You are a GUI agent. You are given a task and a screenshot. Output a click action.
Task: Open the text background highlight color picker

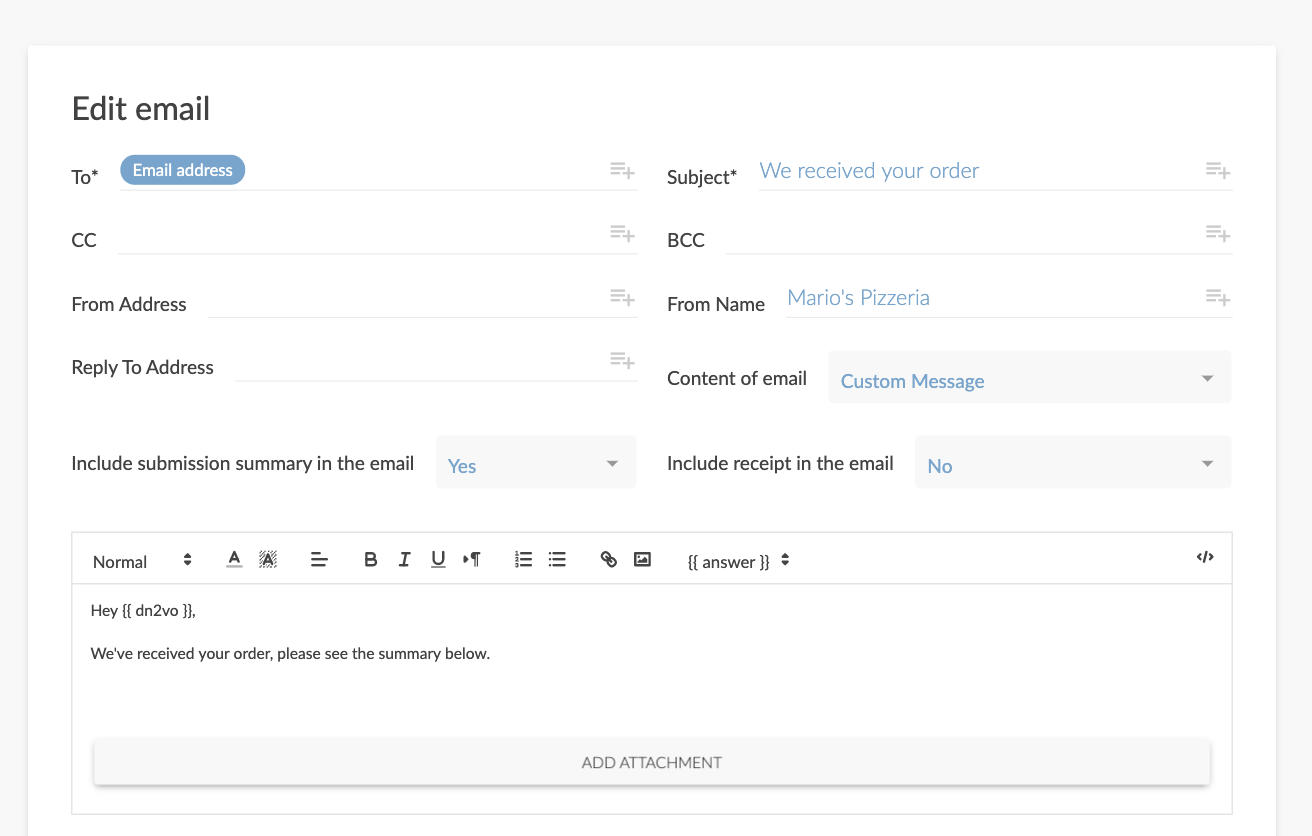[268, 560]
